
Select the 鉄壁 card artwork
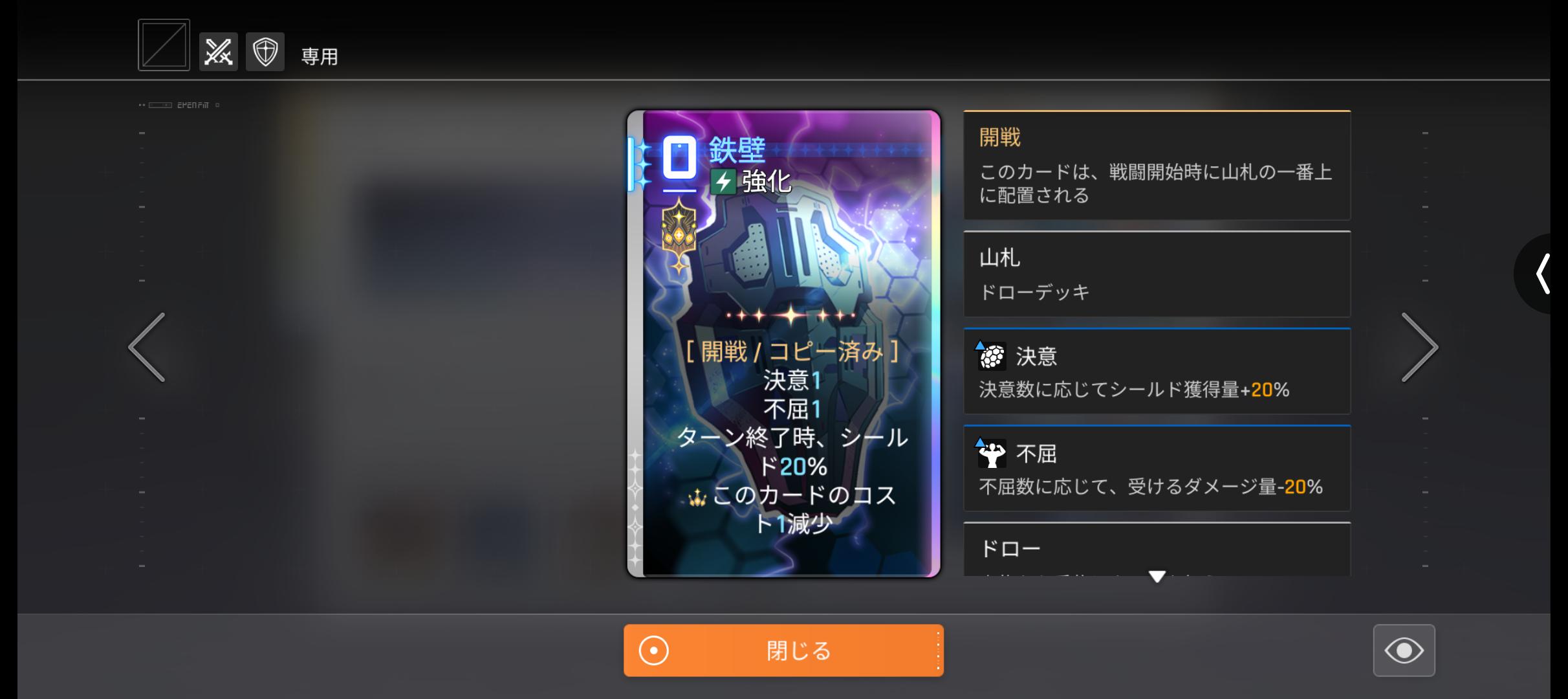coord(784,344)
